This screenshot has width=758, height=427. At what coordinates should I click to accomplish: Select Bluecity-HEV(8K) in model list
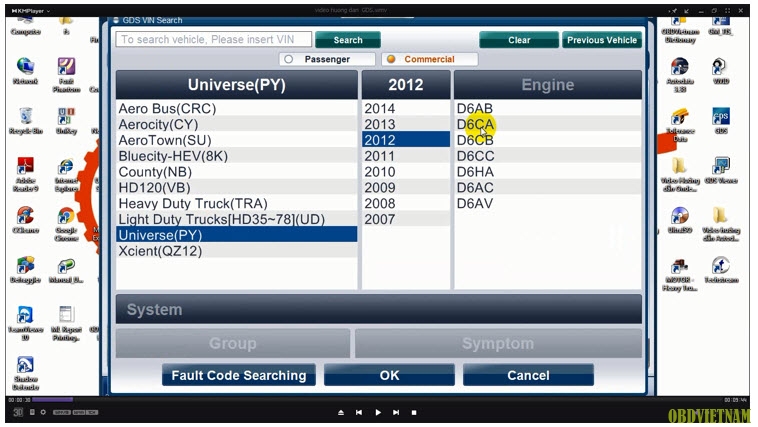click(x=236, y=156)
